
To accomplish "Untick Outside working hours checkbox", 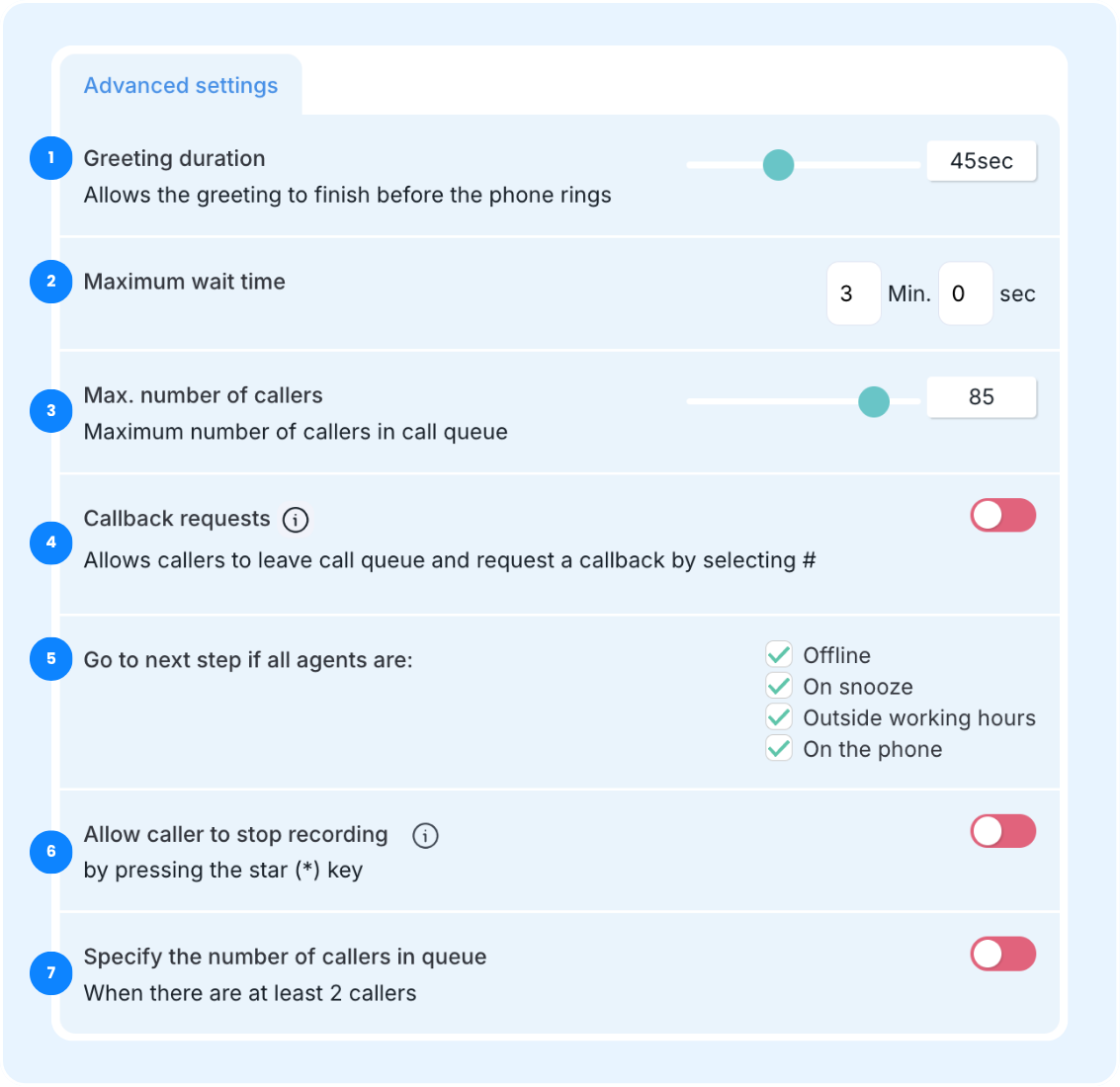I will click(x=779, y=717).
